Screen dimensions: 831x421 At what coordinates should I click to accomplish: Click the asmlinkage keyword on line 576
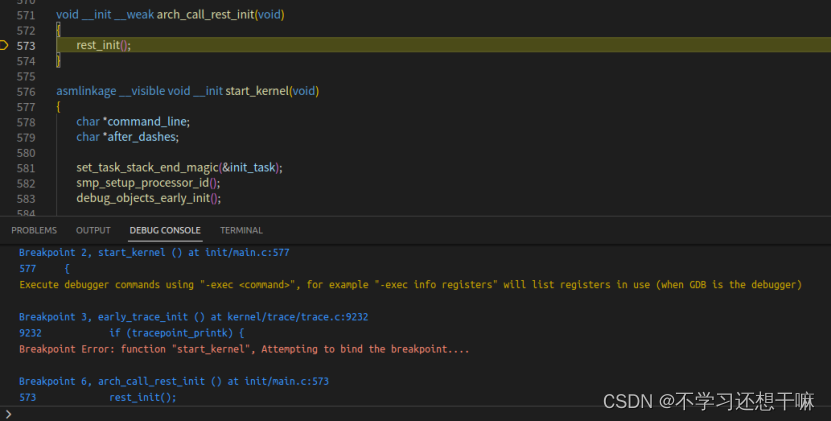(x=86, y=91)
